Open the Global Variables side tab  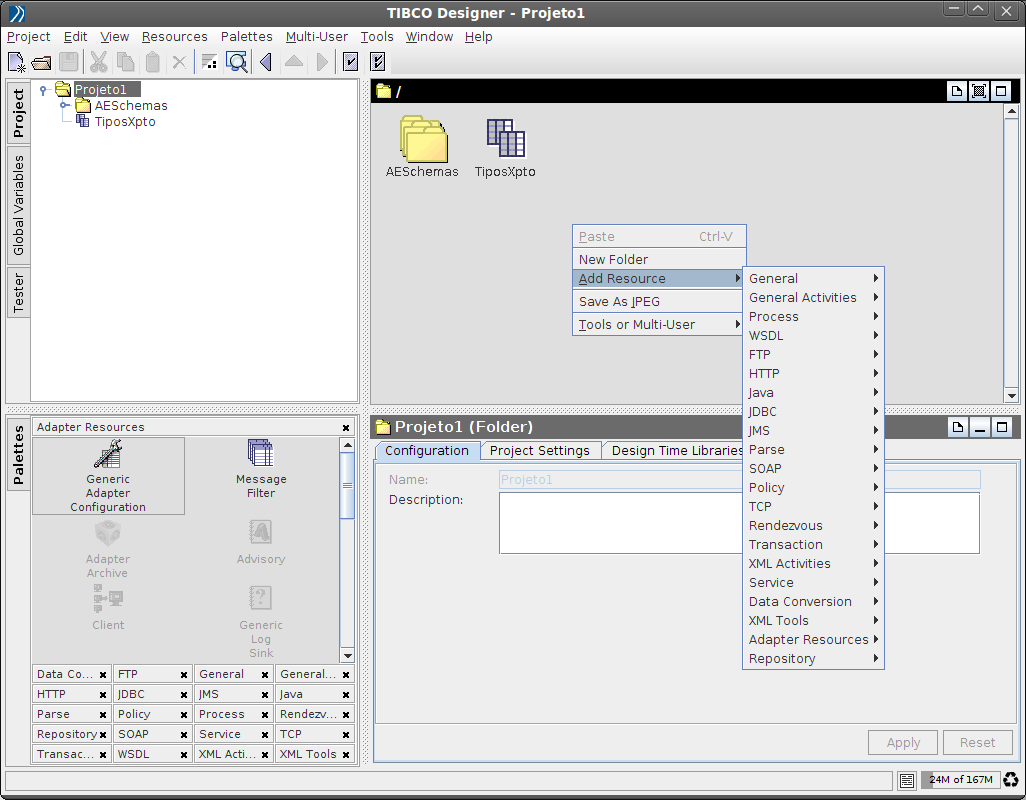[19, 205]
